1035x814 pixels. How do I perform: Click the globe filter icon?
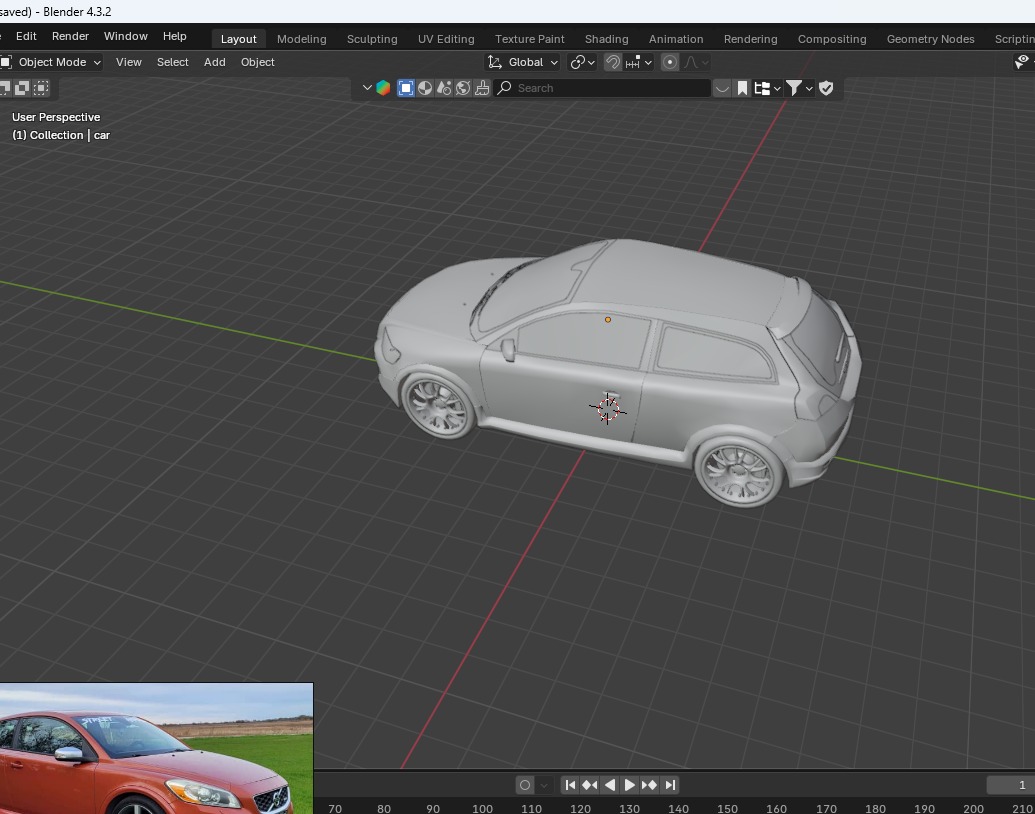click(x=463, y=88)
